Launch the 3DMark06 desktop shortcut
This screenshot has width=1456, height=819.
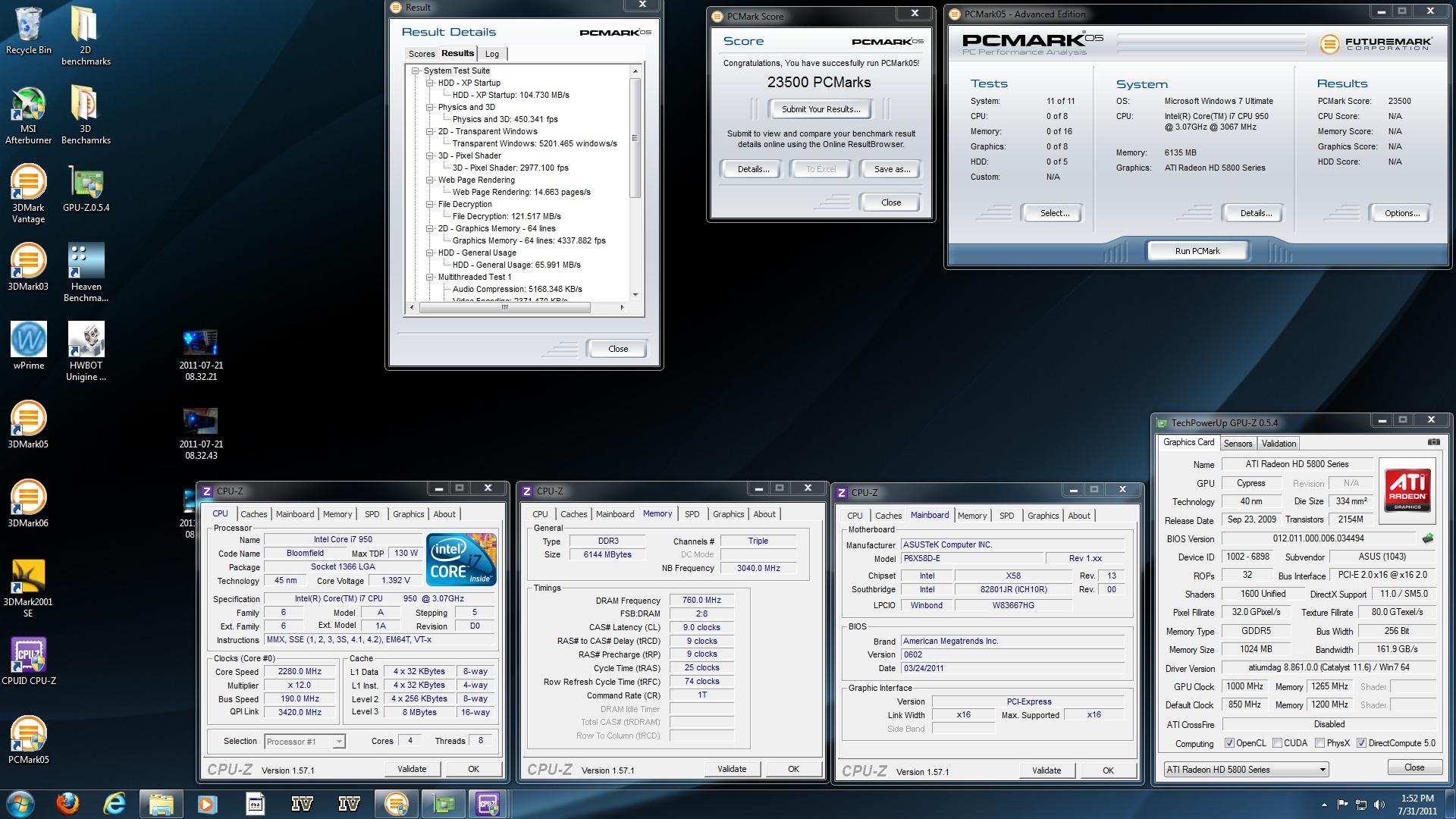28,503
